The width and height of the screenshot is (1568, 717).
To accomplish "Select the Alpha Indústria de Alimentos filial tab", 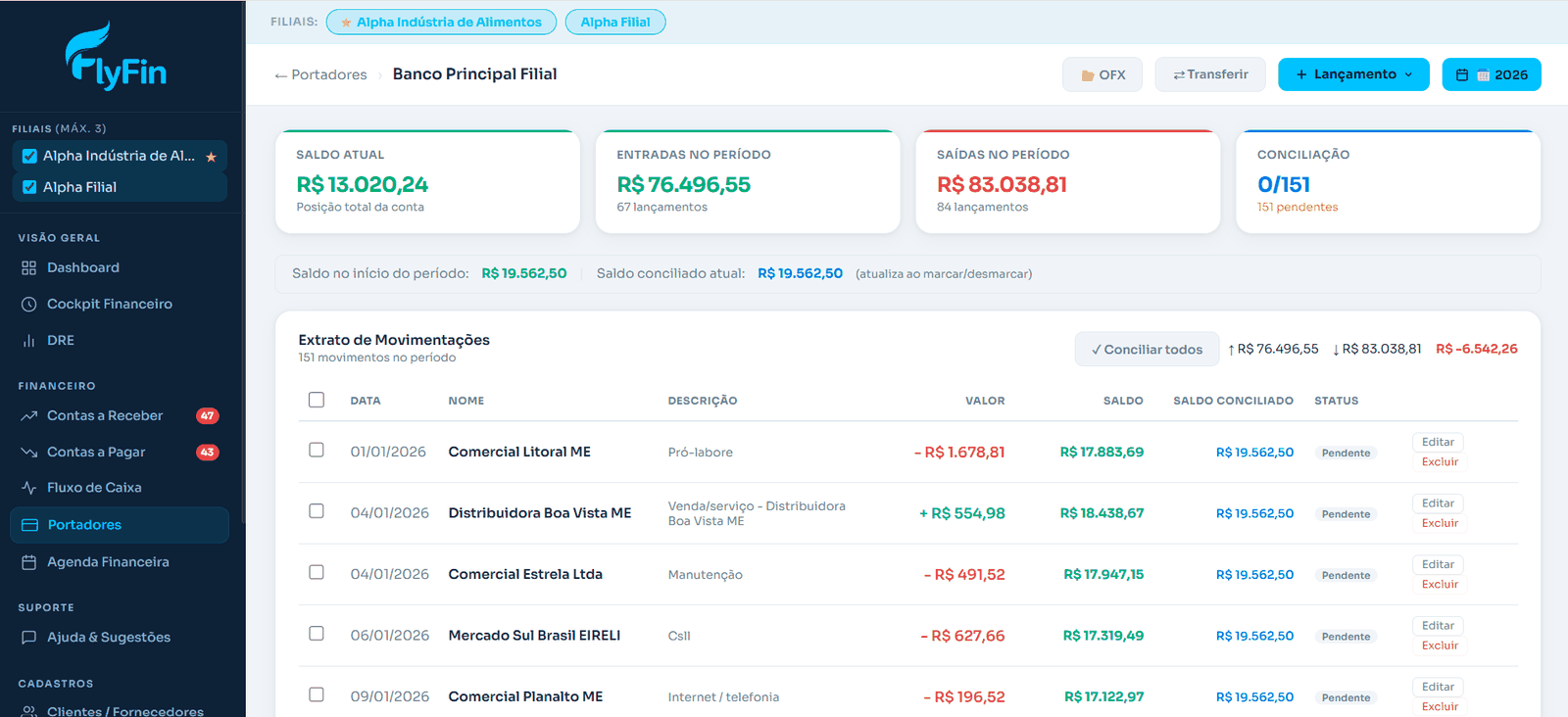I will pos(441,22).
